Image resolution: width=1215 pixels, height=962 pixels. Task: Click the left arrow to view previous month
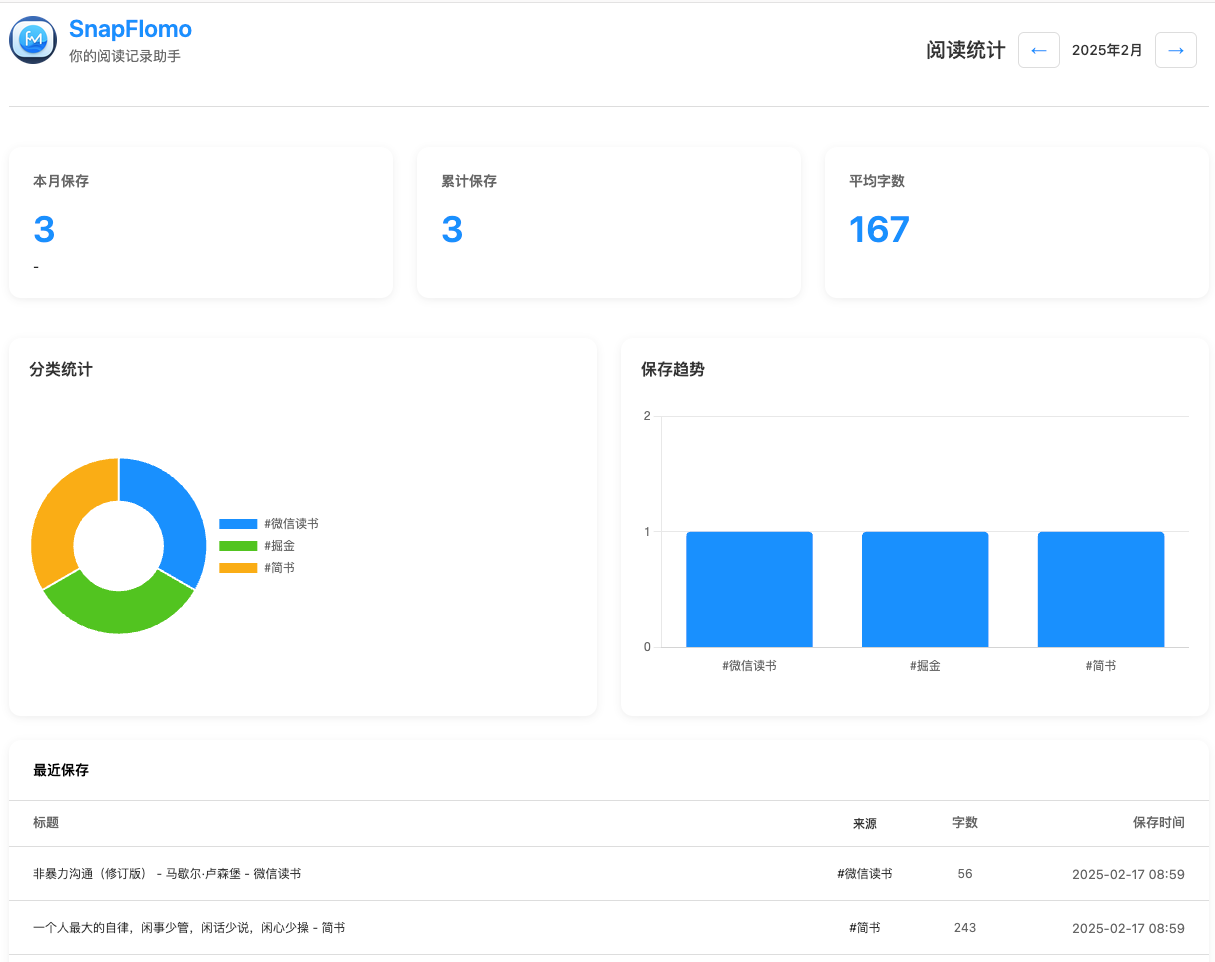point(1038,49)
